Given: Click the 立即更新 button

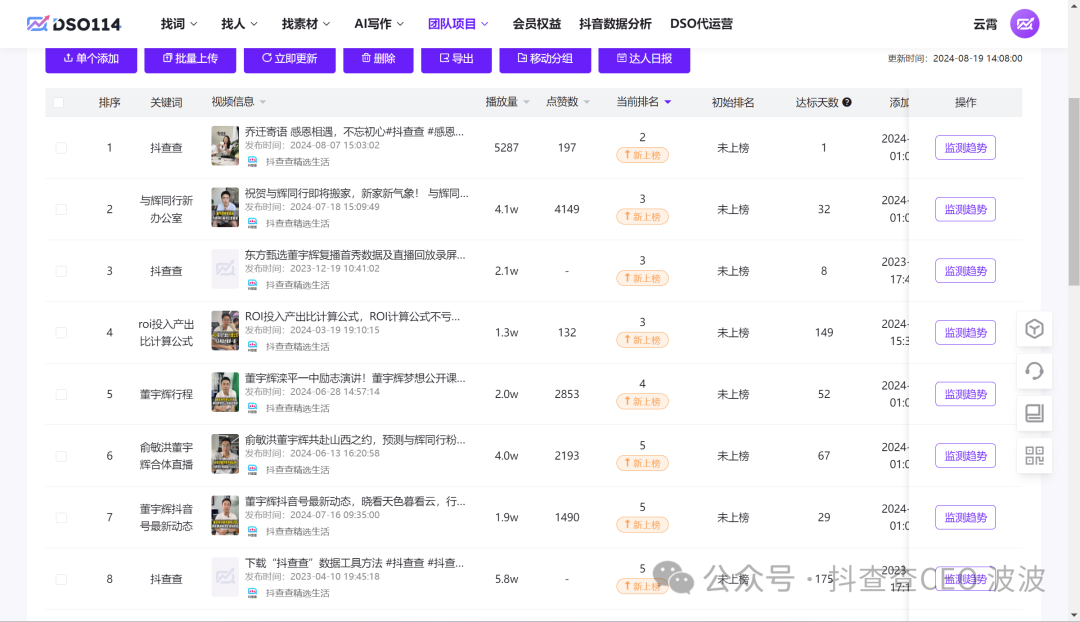Looking at the screenshot, I should [x=289, y=59].
